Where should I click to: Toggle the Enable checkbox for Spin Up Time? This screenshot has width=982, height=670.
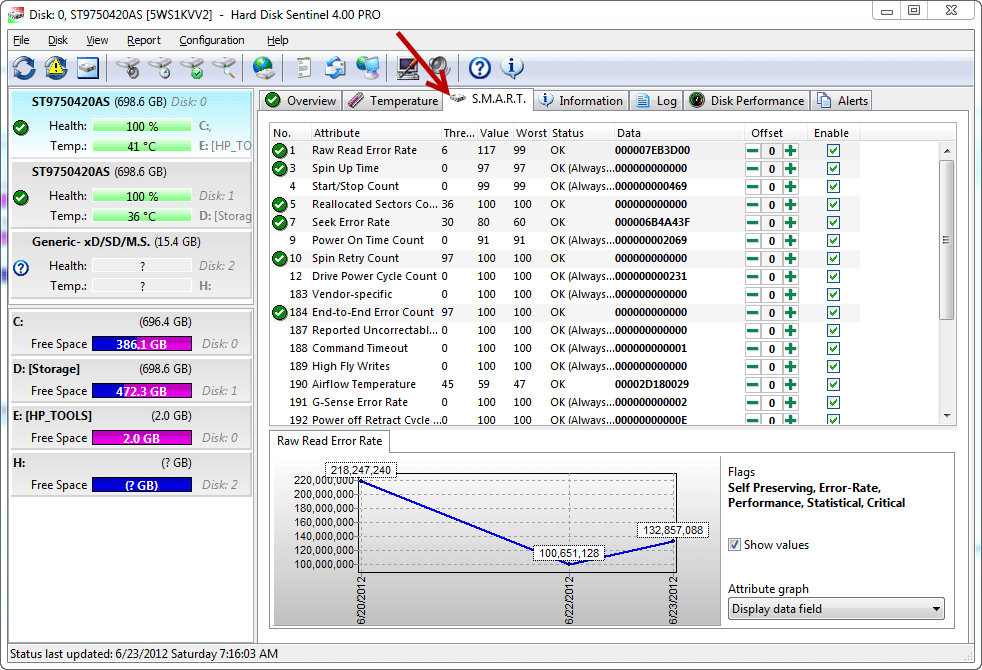833,168
